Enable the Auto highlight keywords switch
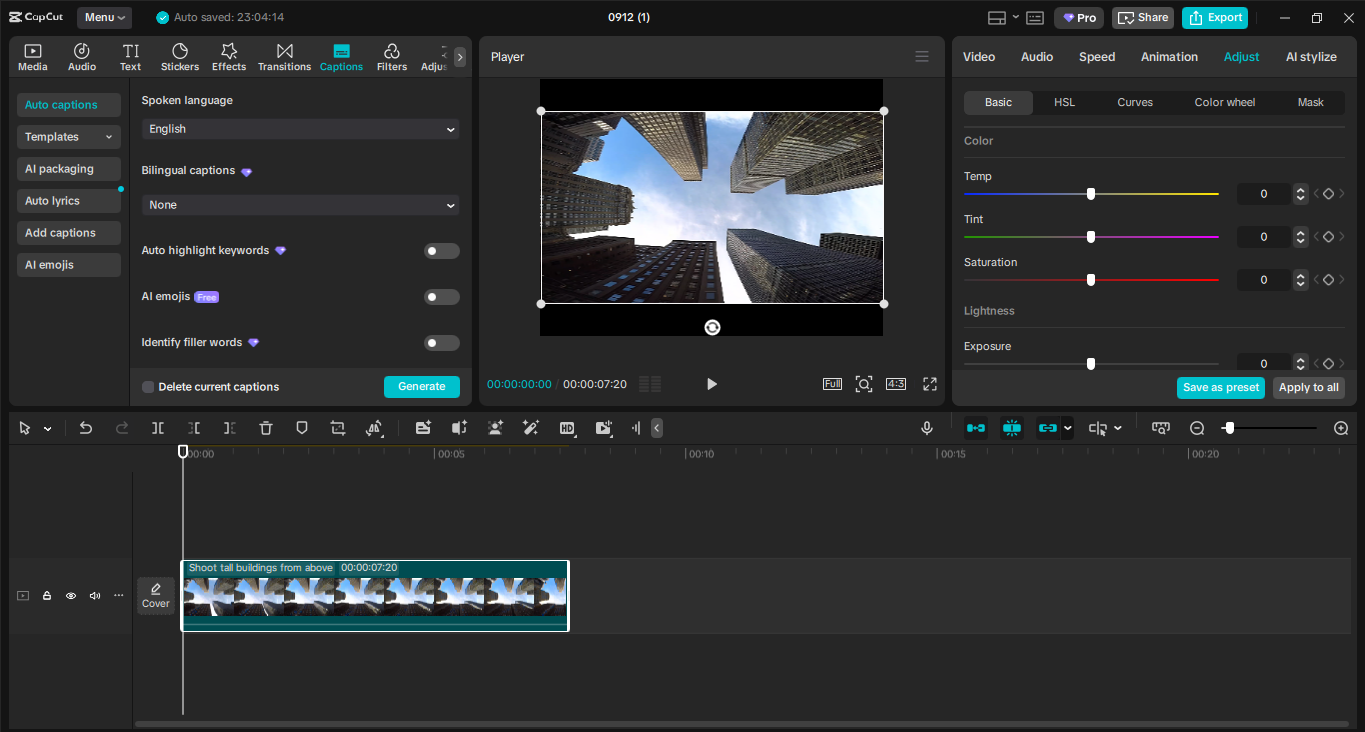This screenshot has height=732, width=1365. 441,250
